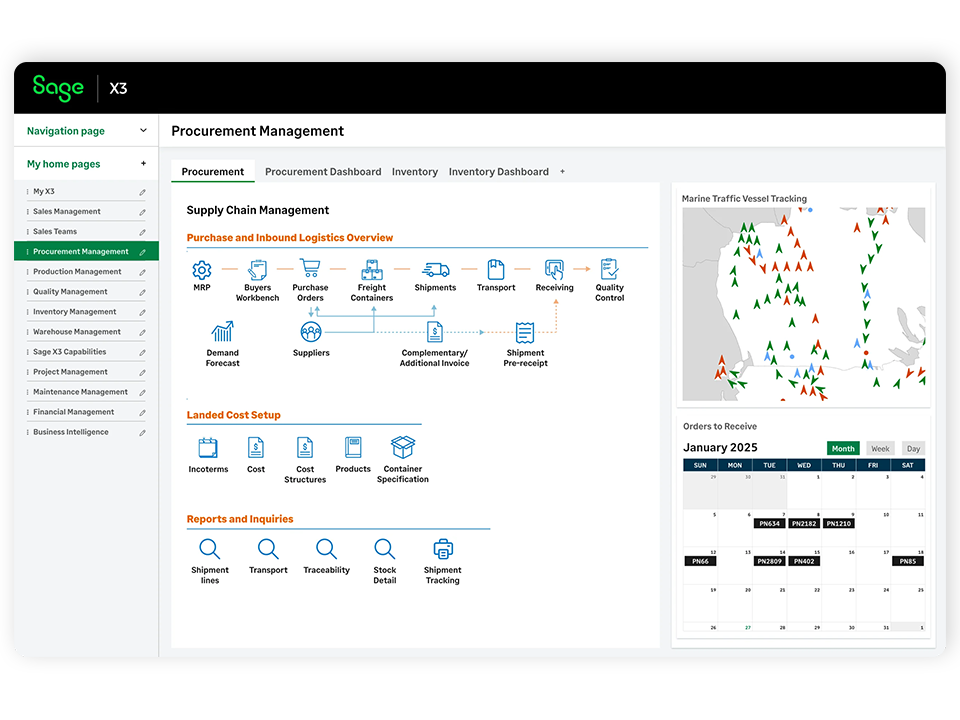Screen dimensions: 960x720
Task: Click the Buyers Workbench icon
Action: point(257,270)
